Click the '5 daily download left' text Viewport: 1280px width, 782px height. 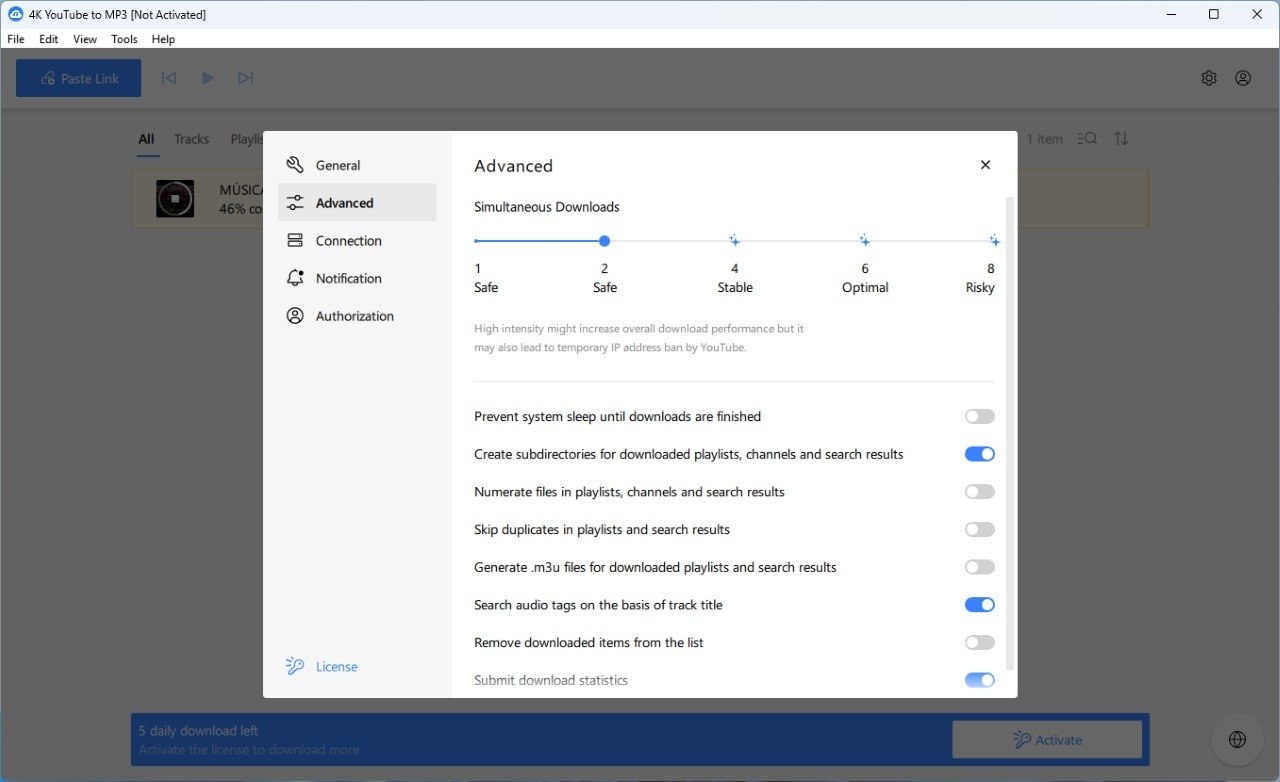198,731
